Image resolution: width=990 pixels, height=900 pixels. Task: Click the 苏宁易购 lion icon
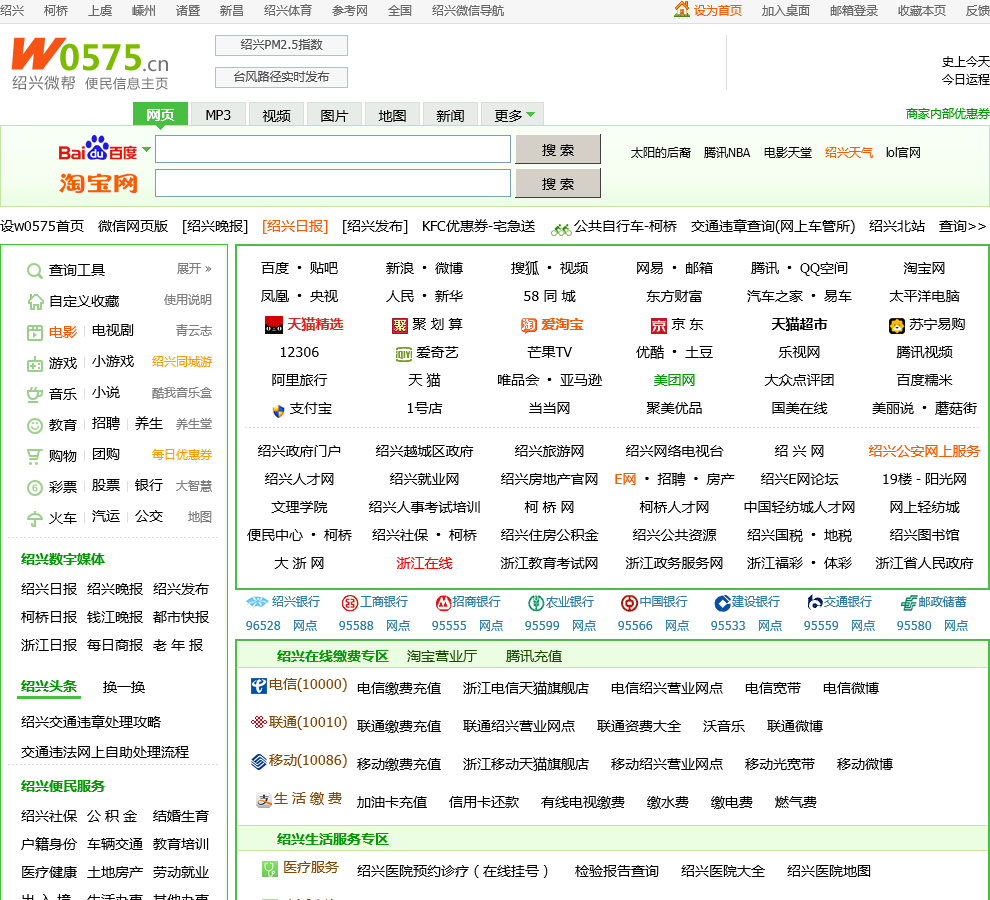(x=897, y=325)
